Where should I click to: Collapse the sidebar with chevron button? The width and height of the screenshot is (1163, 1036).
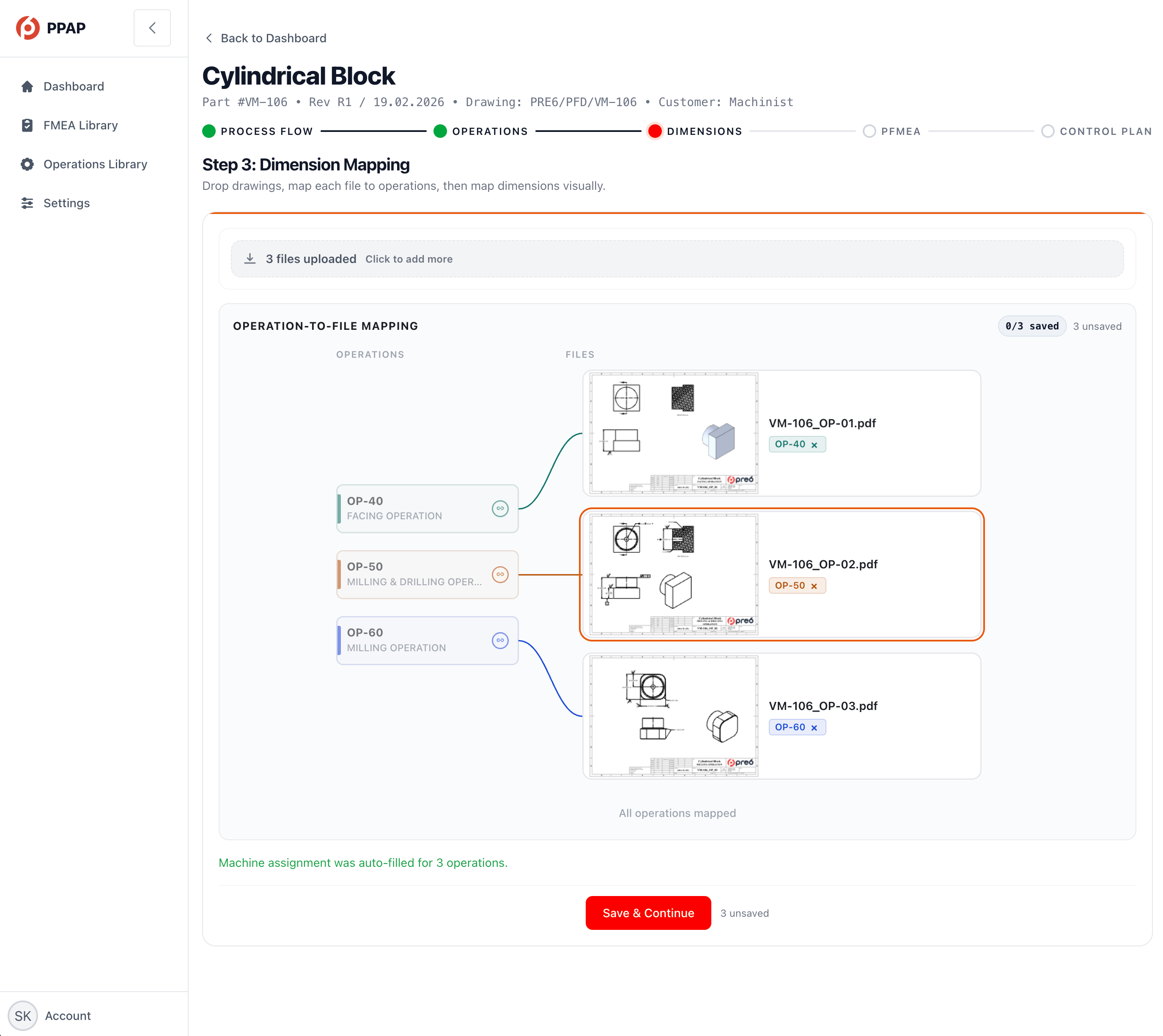pos(152,28)
